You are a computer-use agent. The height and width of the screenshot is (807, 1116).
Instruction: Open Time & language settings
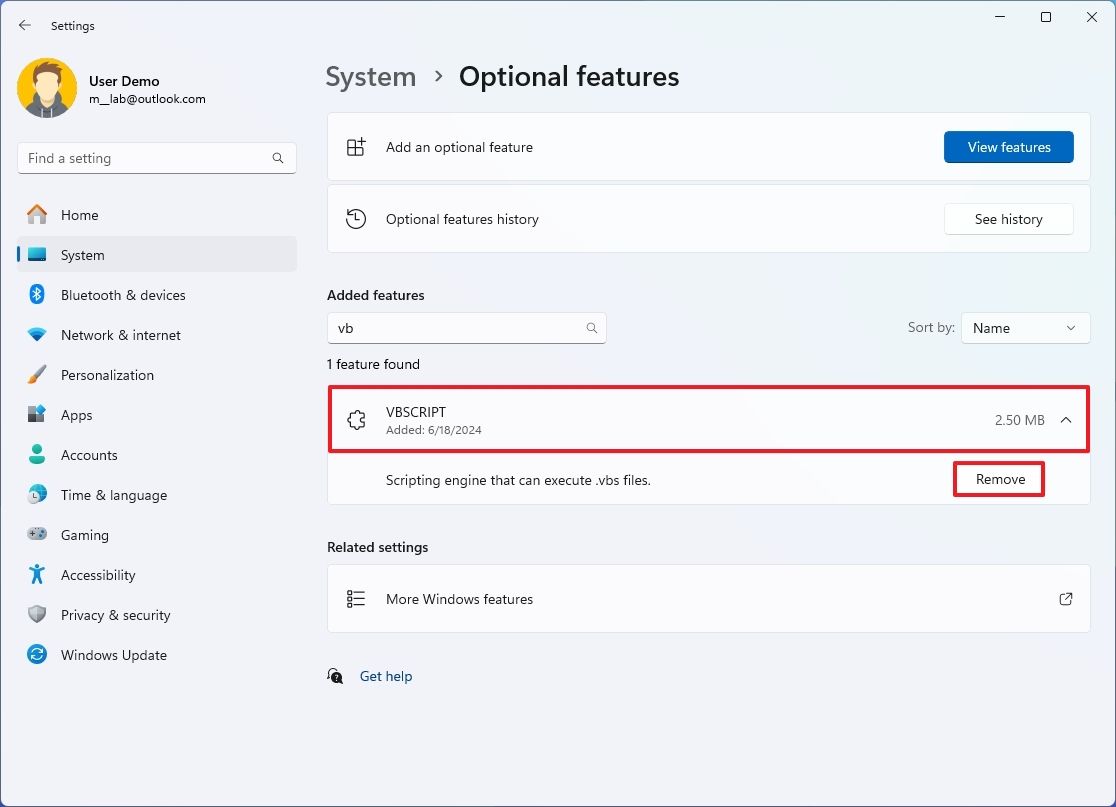[157, 495]
